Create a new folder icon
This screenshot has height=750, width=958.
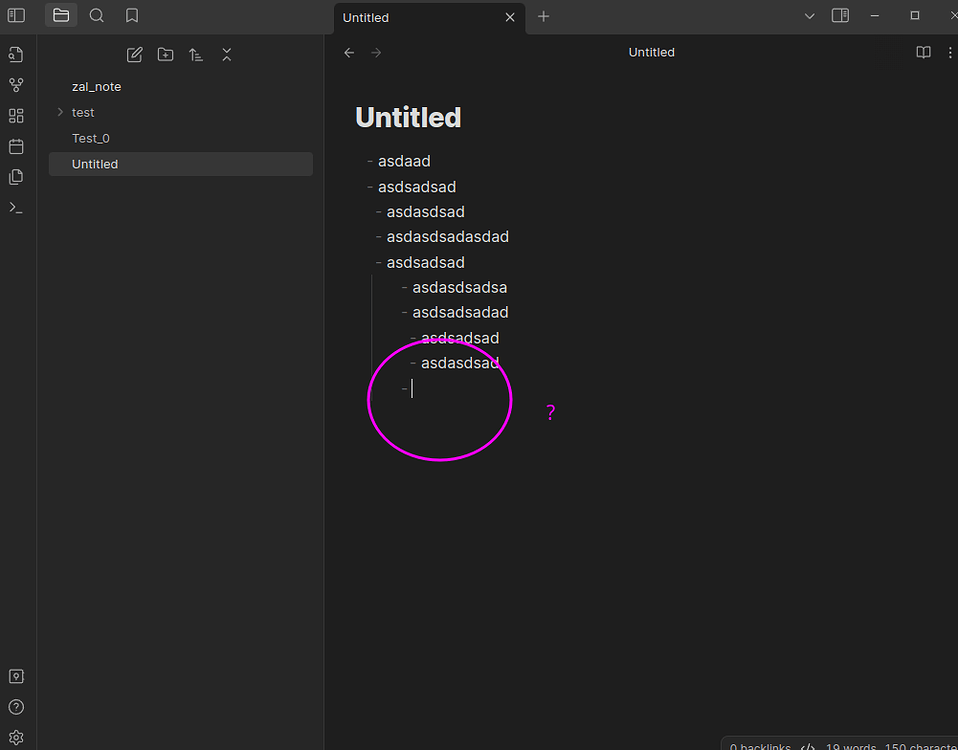pos(166,55)
